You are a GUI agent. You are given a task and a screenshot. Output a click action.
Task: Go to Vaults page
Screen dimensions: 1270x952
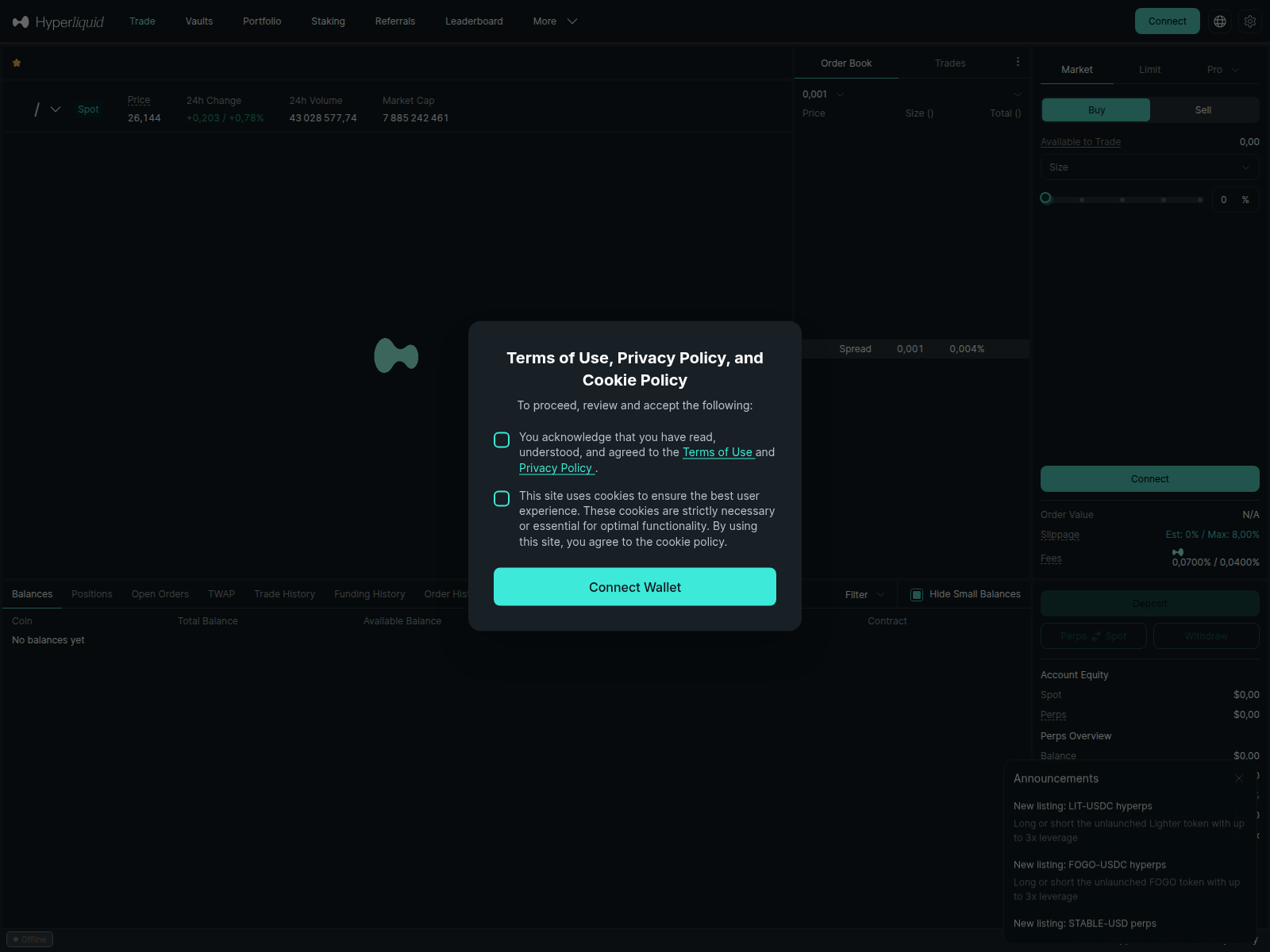point(199,21)
